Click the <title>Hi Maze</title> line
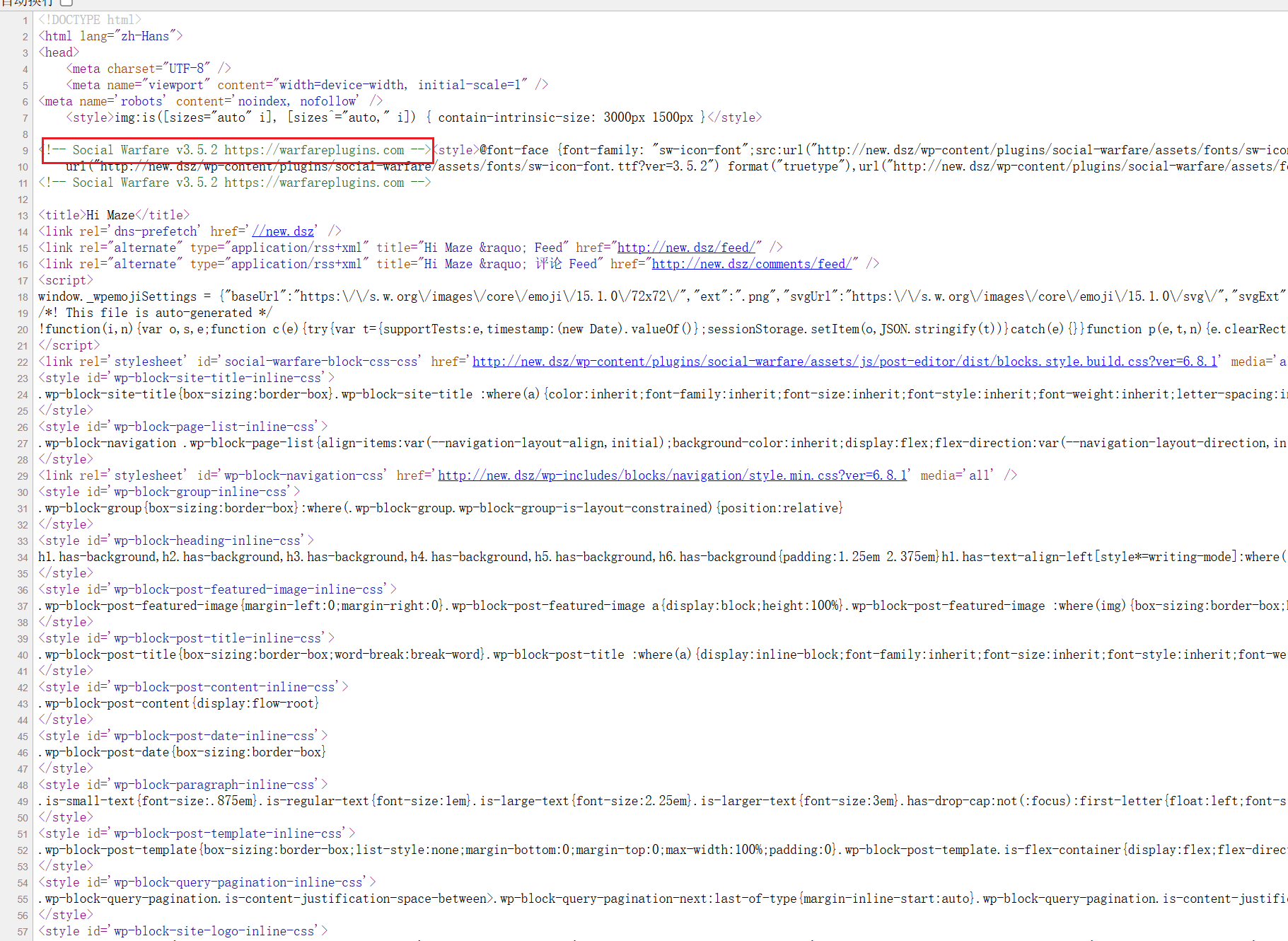1288x941 pixels. click(x=114, y=215)
